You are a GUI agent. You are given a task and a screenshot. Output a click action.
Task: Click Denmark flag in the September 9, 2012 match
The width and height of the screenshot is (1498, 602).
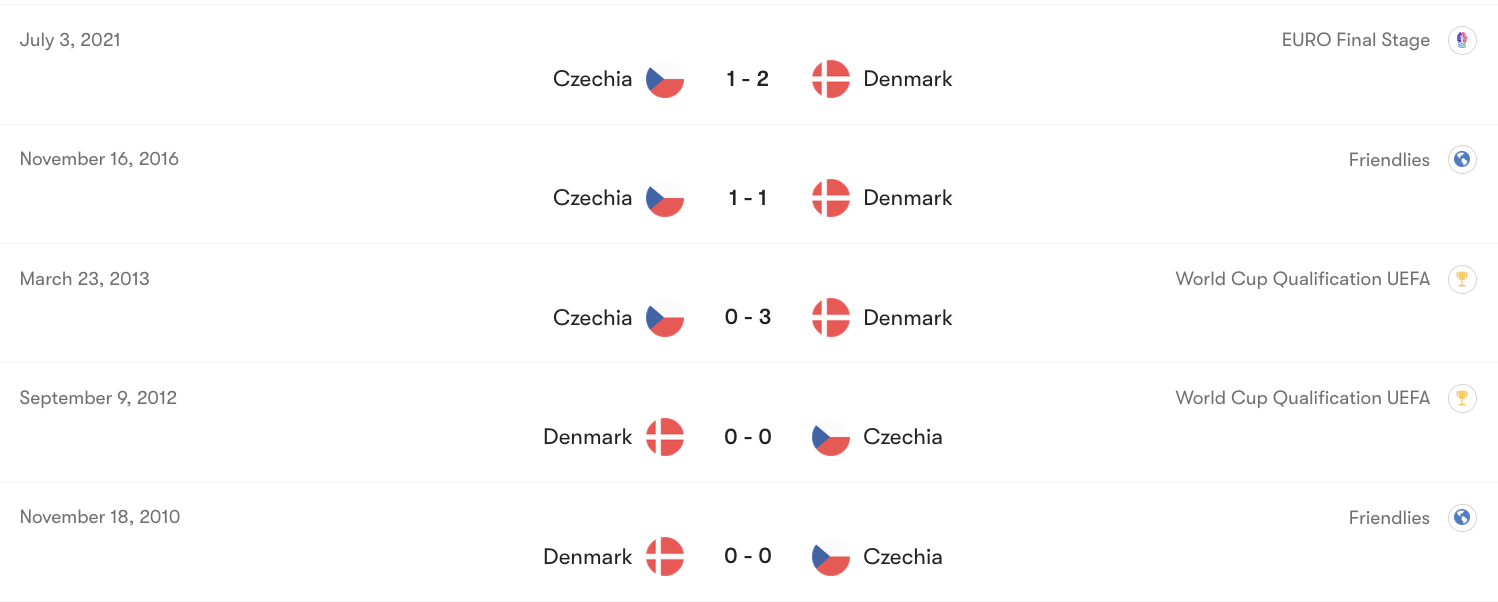point(665,437)
